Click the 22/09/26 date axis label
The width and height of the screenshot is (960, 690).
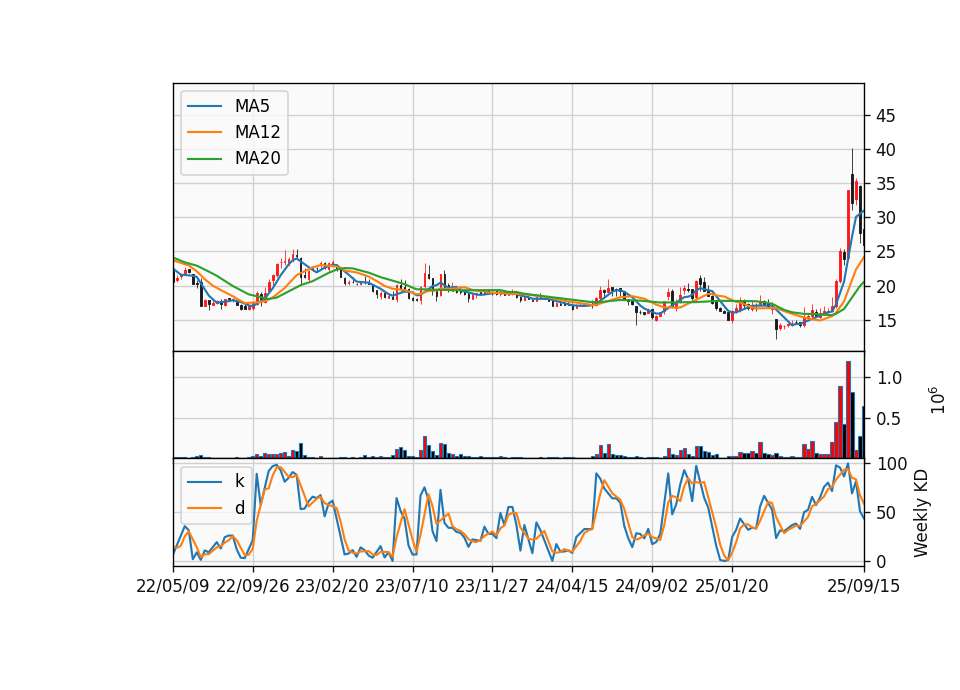253,586
